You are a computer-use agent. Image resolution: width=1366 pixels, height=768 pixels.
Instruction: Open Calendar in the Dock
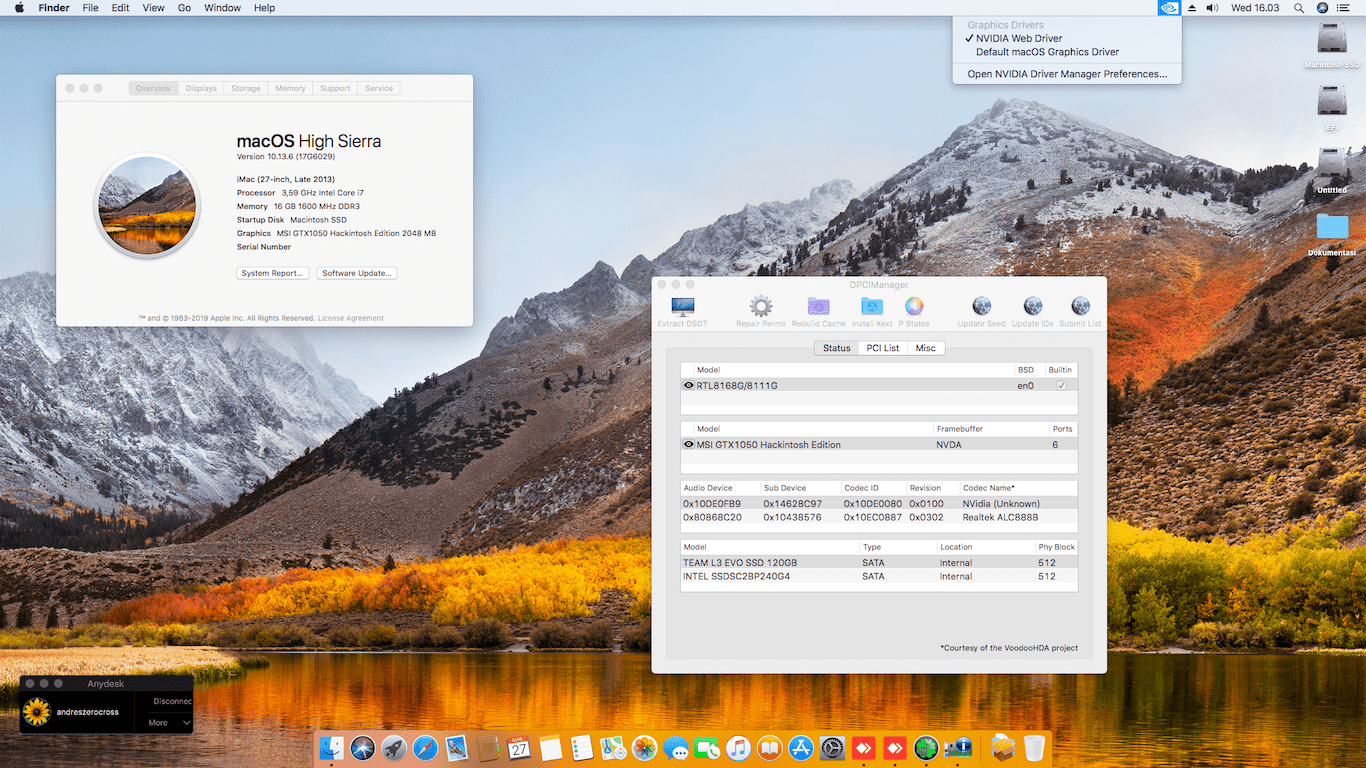[x=519, y=747]
